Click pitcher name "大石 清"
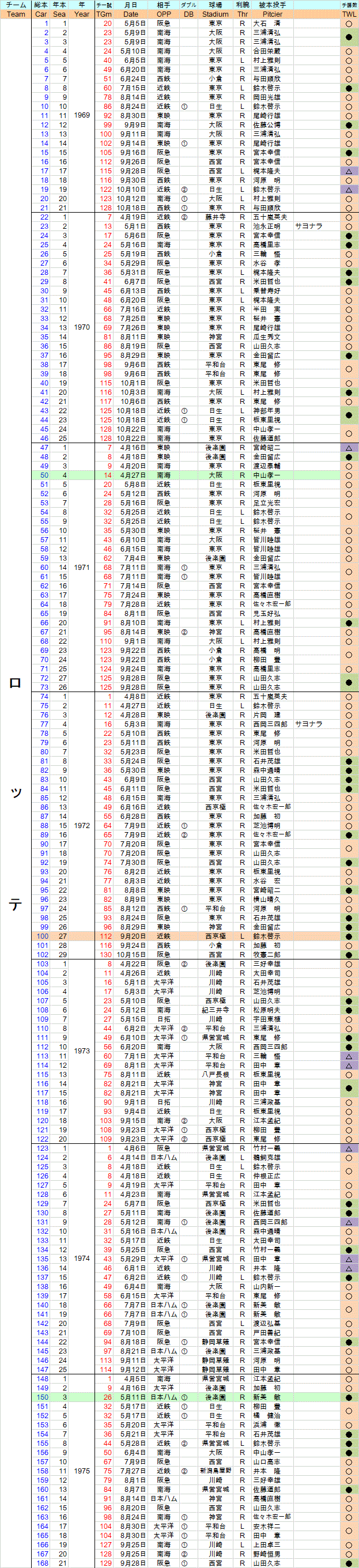359x1568 pixels. pyautogui.click(x=266, y=24)
